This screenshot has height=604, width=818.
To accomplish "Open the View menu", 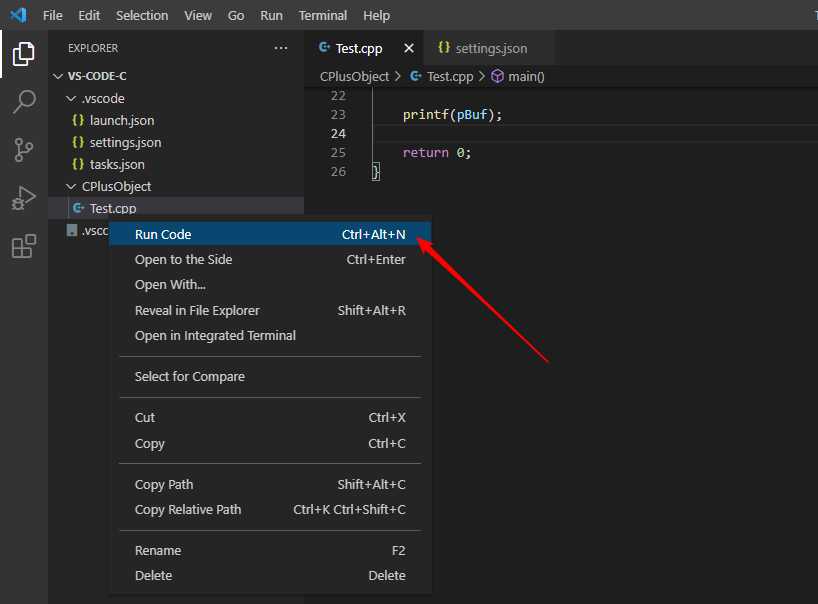I will [198, 16].
